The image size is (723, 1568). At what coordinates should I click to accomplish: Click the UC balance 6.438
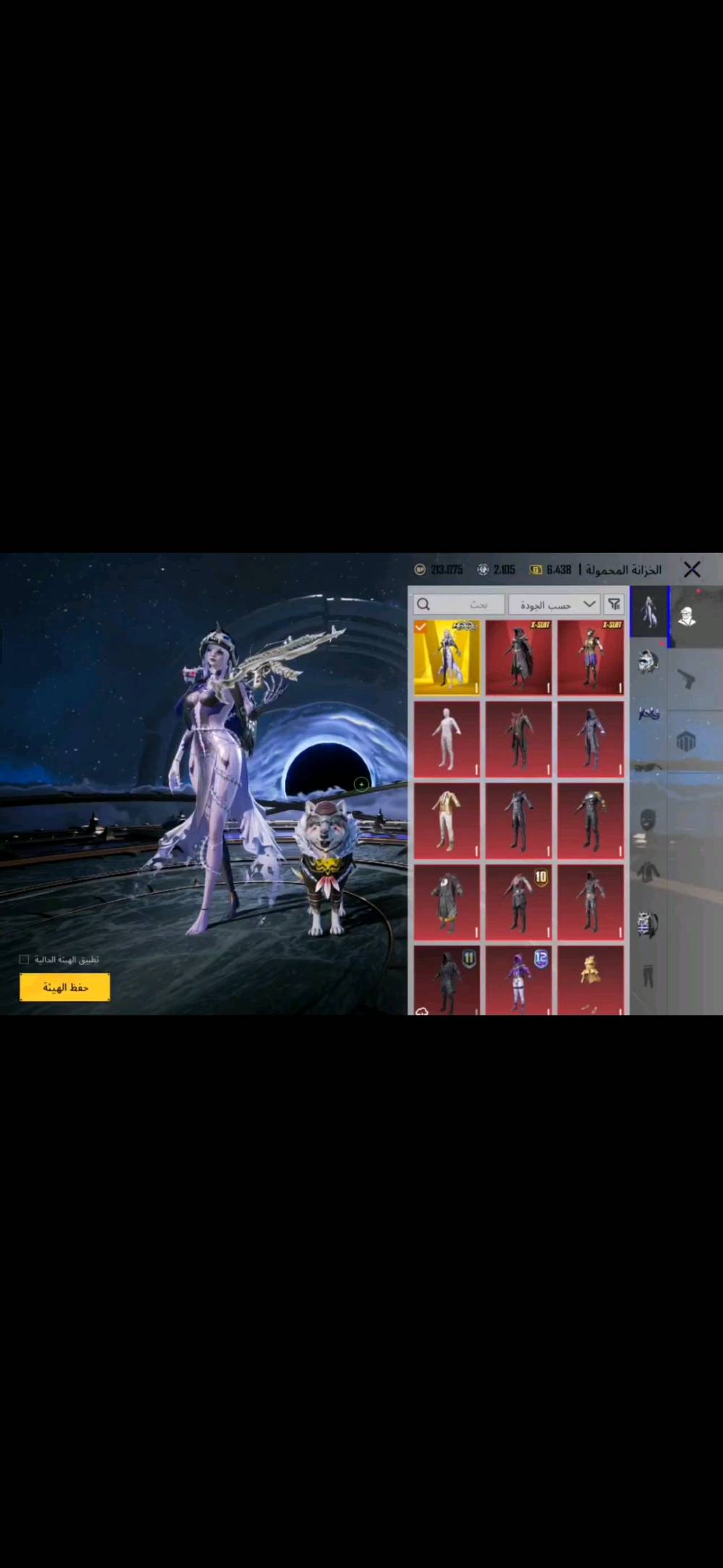(559, 570)
